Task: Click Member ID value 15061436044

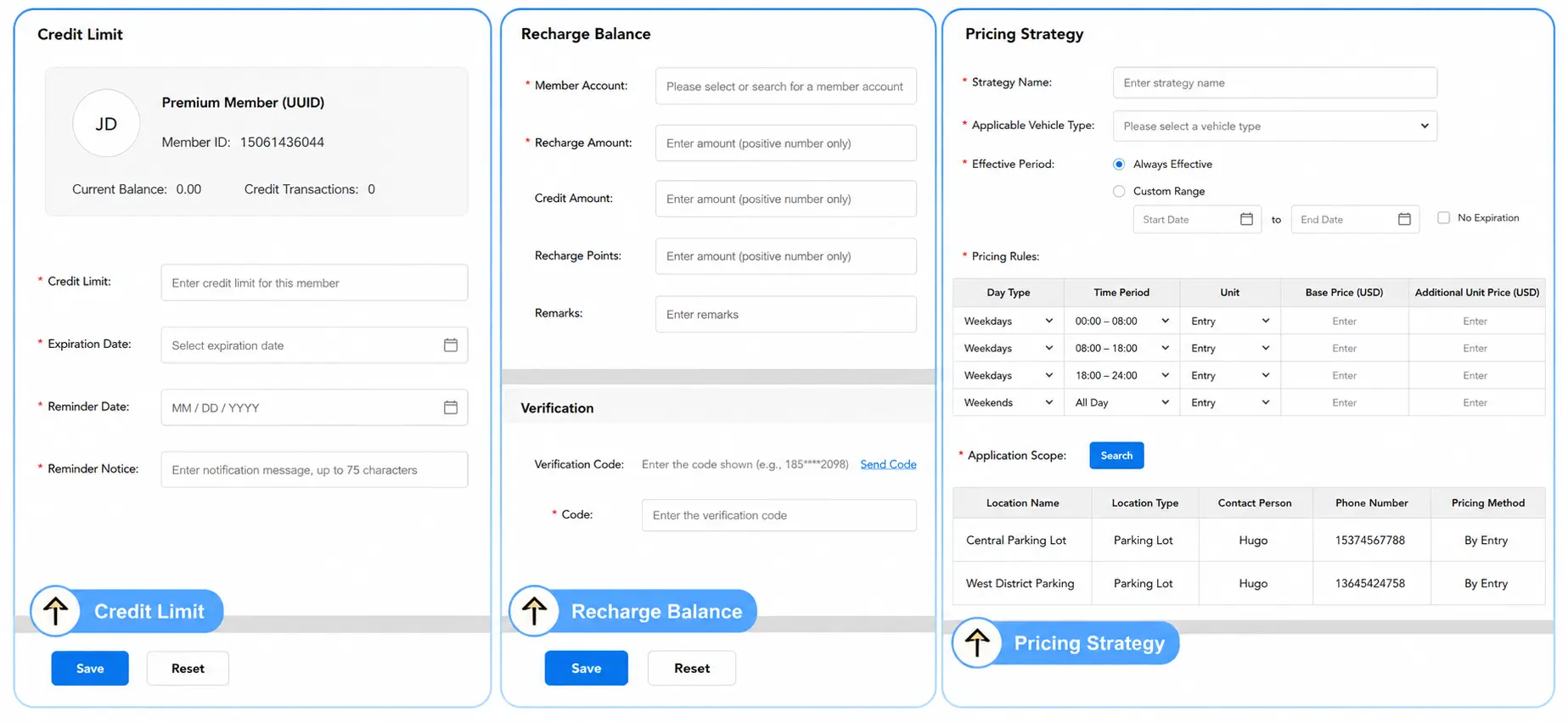Action: (x=282, y=142)
